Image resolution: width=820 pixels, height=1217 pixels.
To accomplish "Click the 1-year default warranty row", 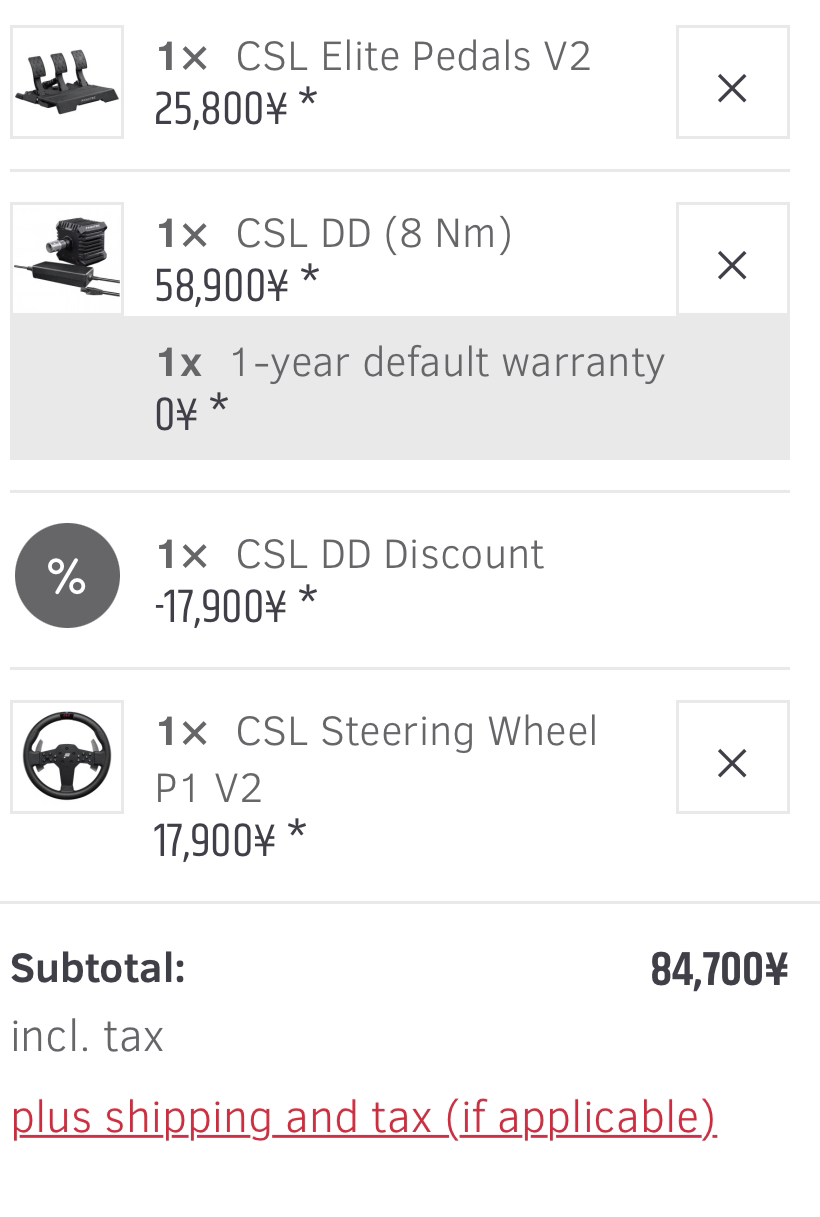I will click(x=400, y=388).
